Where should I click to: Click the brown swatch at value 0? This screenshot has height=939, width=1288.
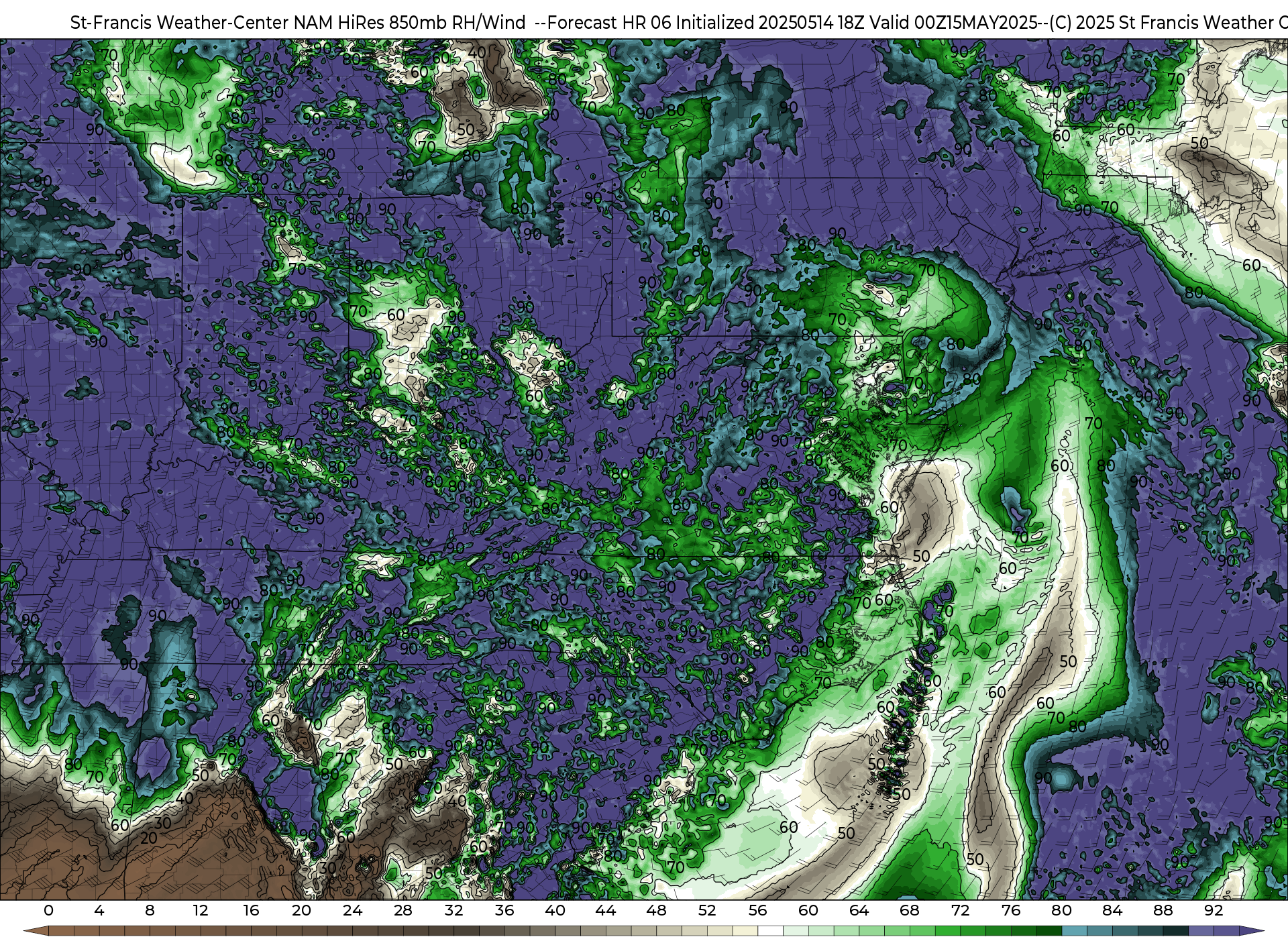tap(61, 931)
